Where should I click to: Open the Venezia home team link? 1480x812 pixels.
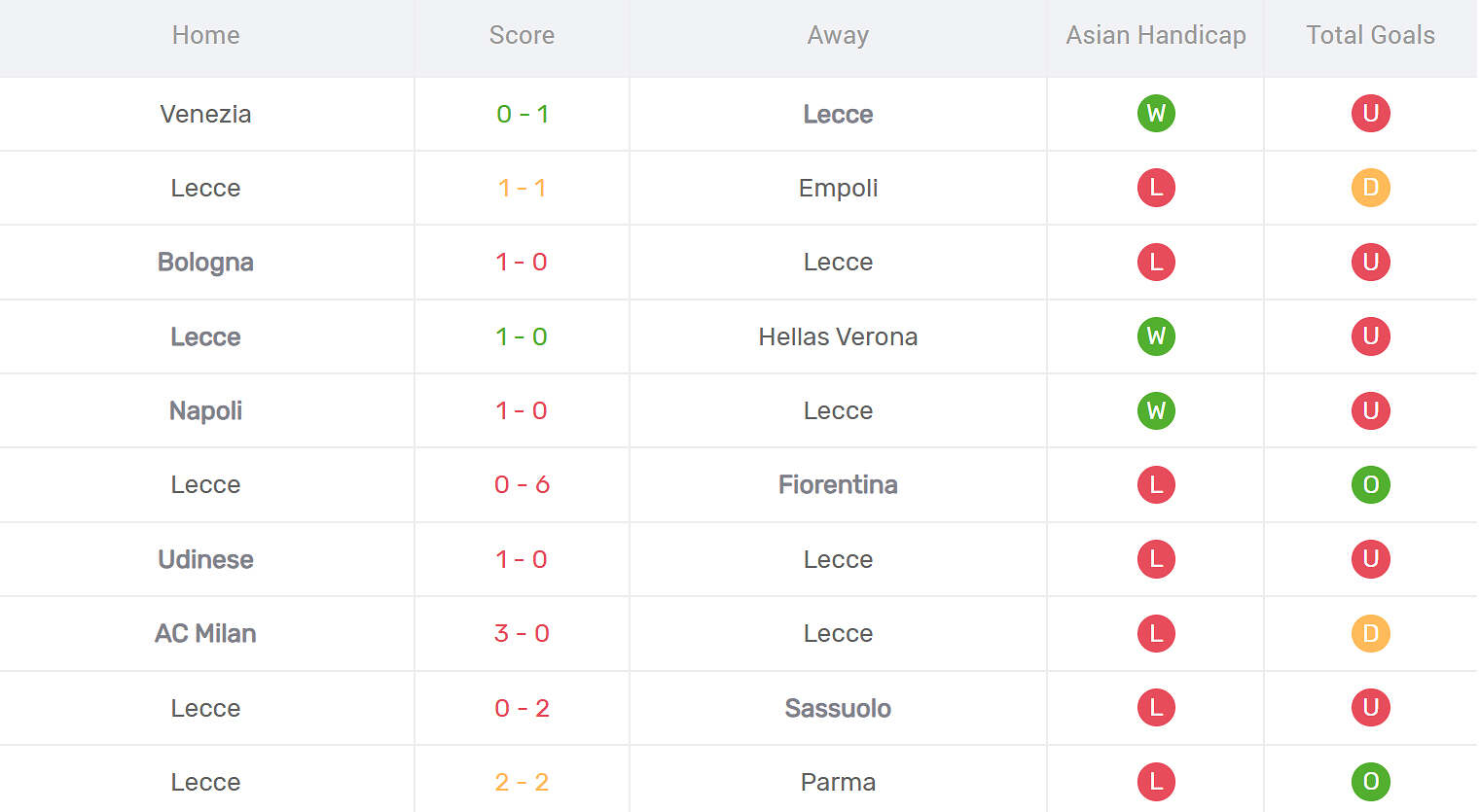tap(205, 114)
